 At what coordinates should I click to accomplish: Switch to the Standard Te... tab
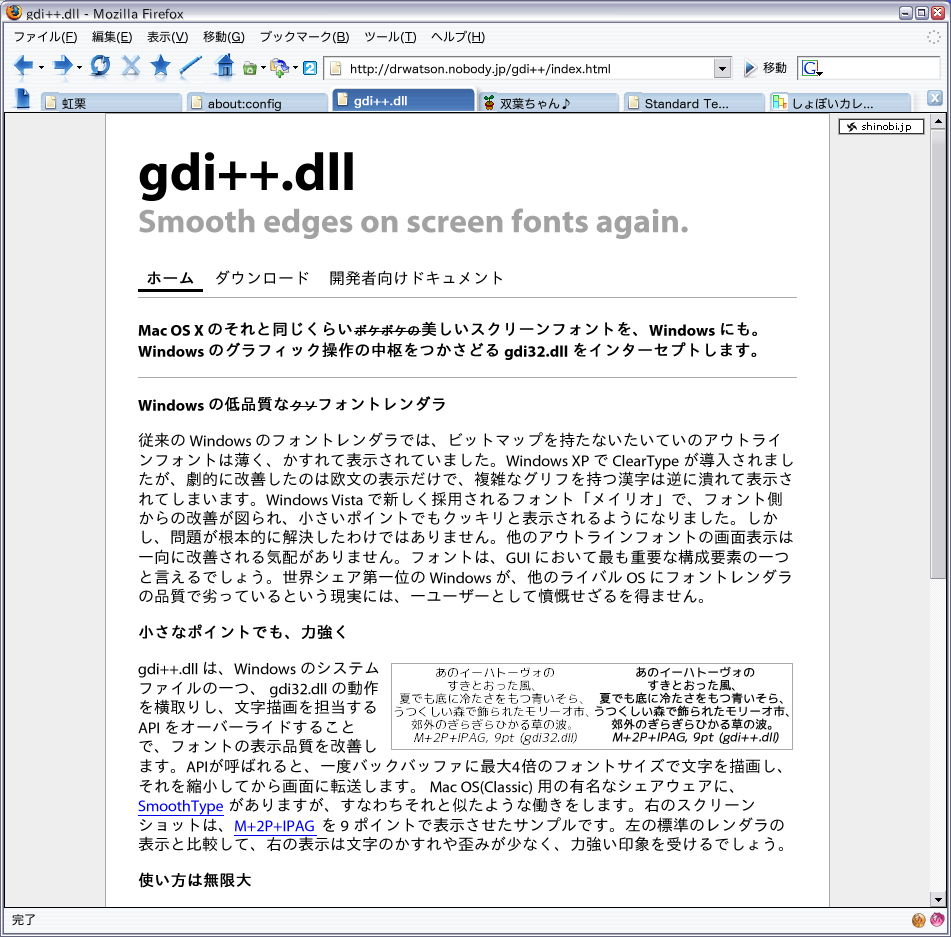[694, 103]
